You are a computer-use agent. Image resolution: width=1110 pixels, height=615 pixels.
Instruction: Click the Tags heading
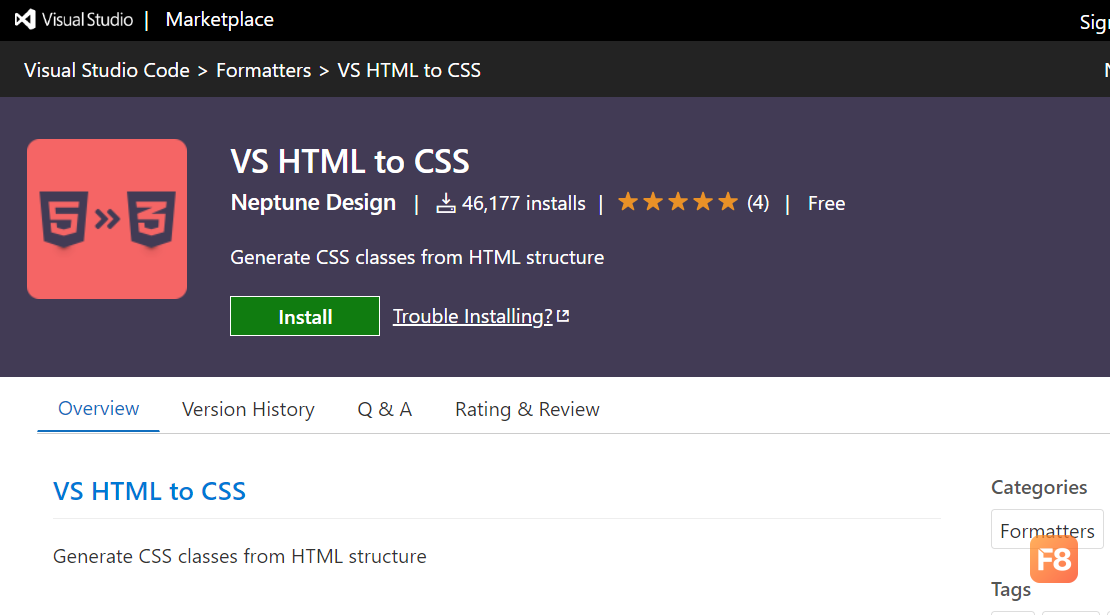click(x=1011, y=589)
